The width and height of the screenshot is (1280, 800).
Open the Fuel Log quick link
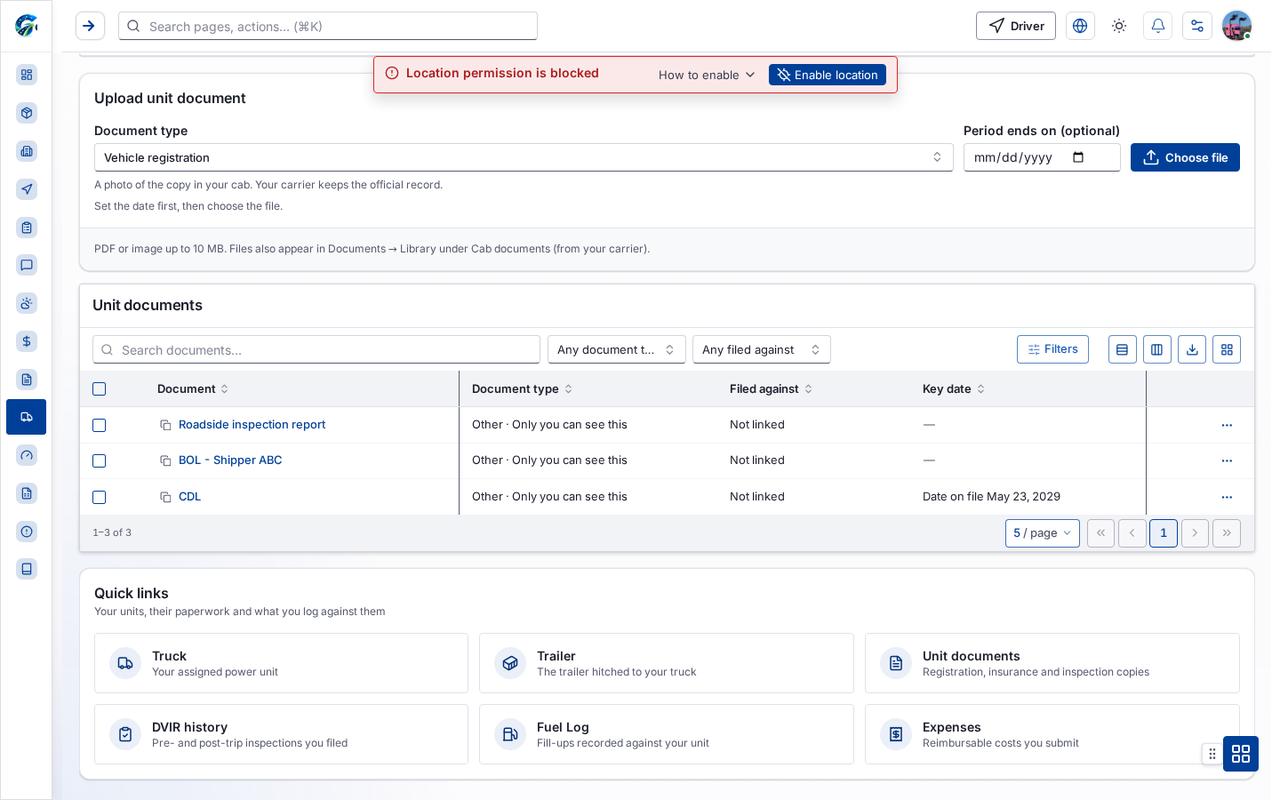[666, 734]
